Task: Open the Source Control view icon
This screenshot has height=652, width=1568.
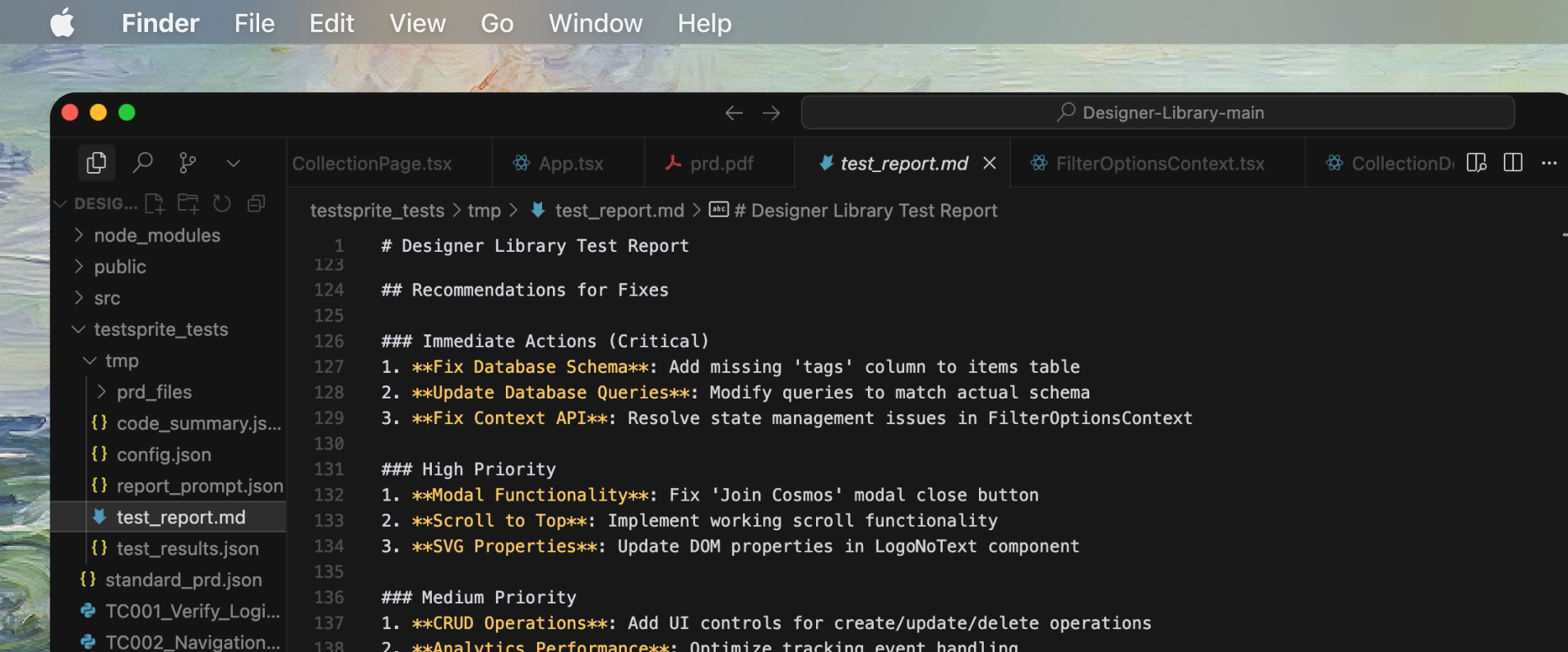Action: pyautogui.click(x=188, y=163)
